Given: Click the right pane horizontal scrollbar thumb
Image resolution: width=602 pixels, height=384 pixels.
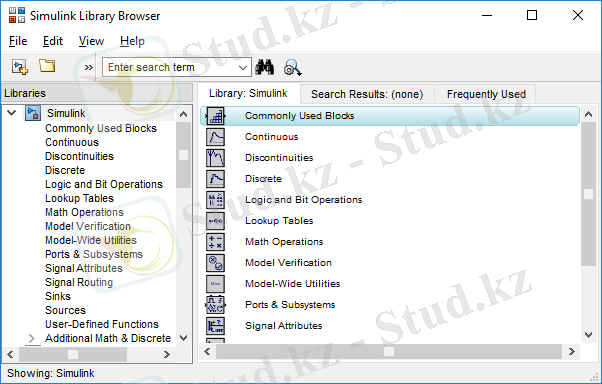Looking at the screenshot, I should pos(389,351).
